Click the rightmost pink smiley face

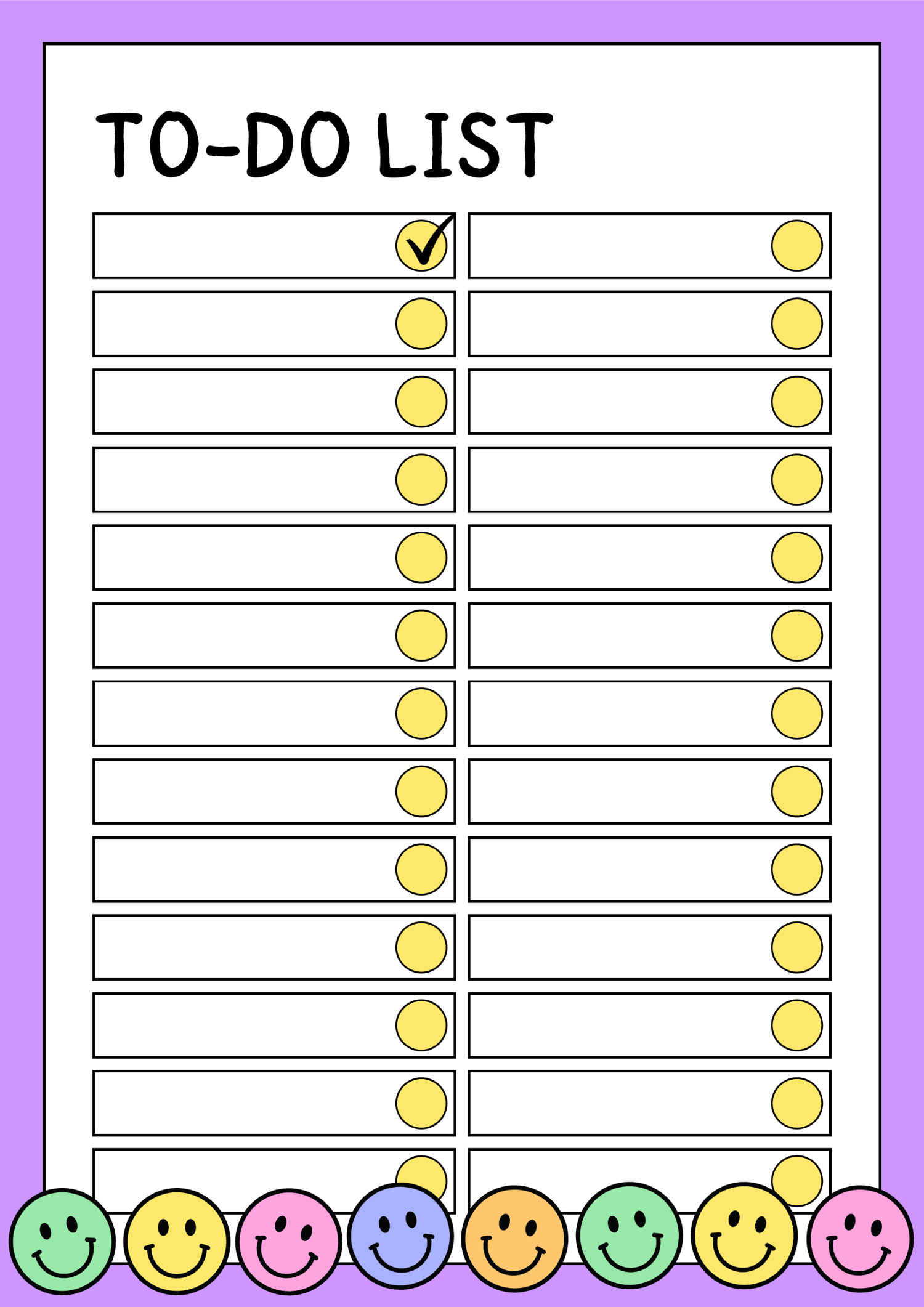pyautogui.click(x=861, y=1239)
